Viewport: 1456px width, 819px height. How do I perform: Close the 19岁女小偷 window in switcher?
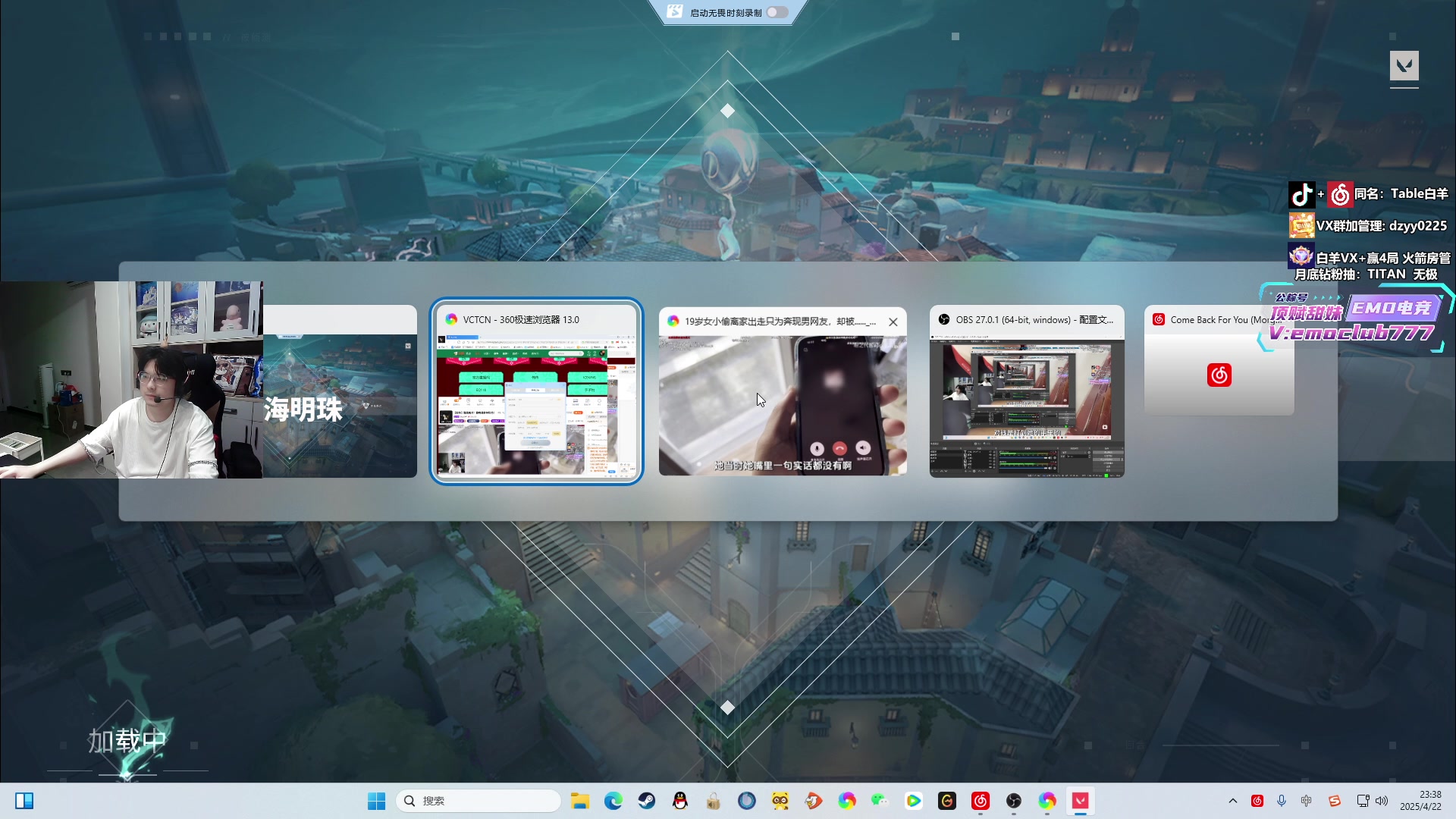893,322
